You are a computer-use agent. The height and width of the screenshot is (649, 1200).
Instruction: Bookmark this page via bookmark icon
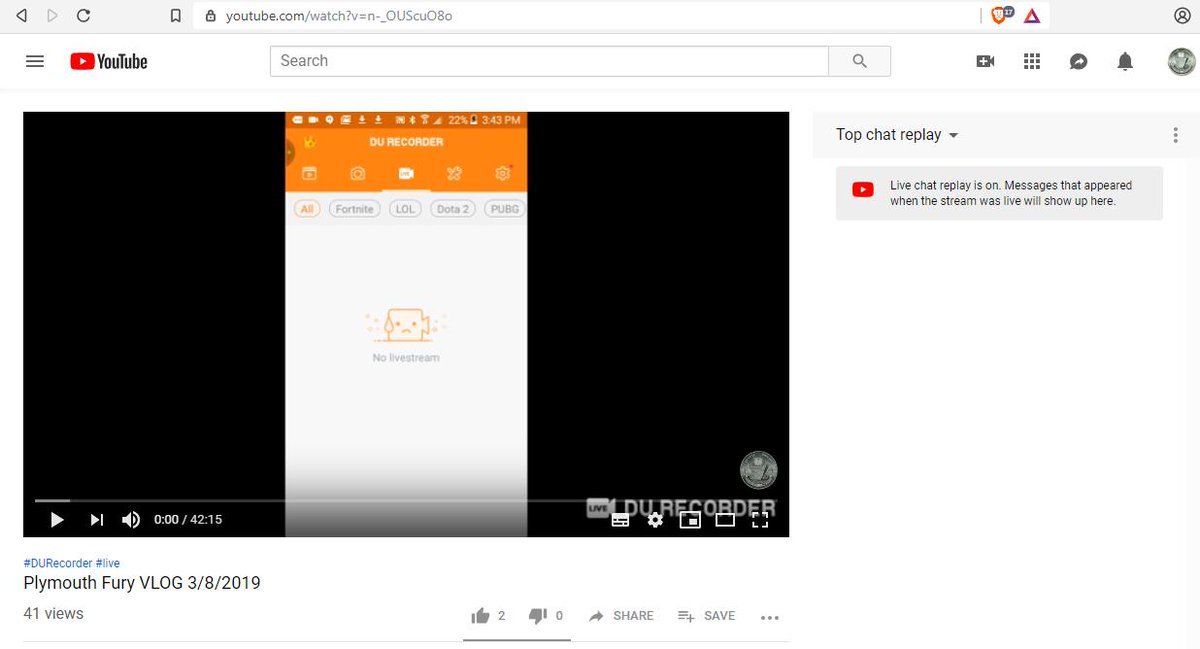(x=176, y=16)
